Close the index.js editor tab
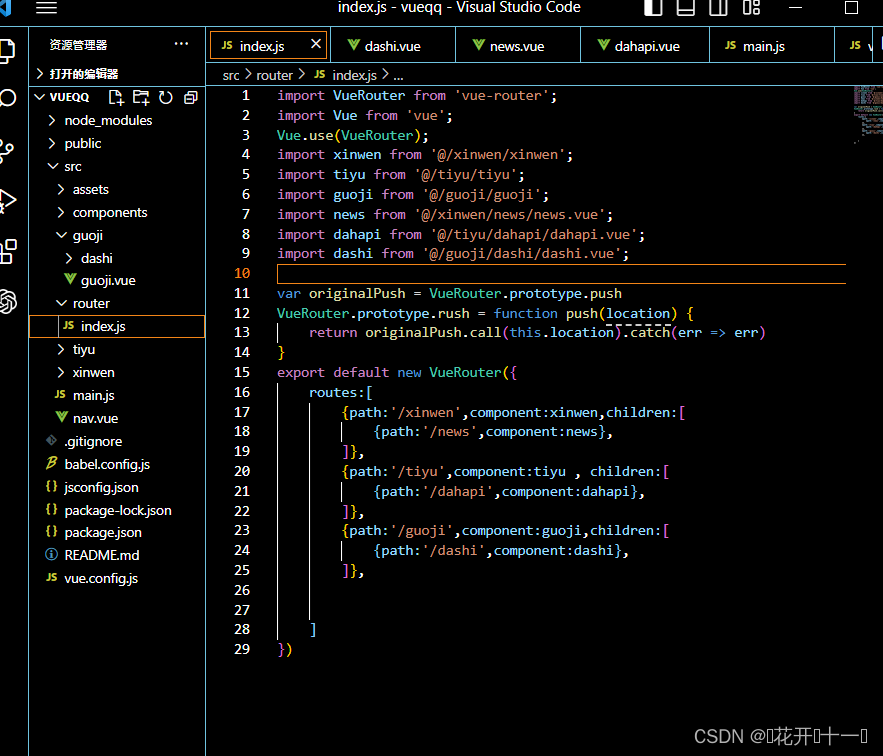The image size is (883, 756). point(316,43)
